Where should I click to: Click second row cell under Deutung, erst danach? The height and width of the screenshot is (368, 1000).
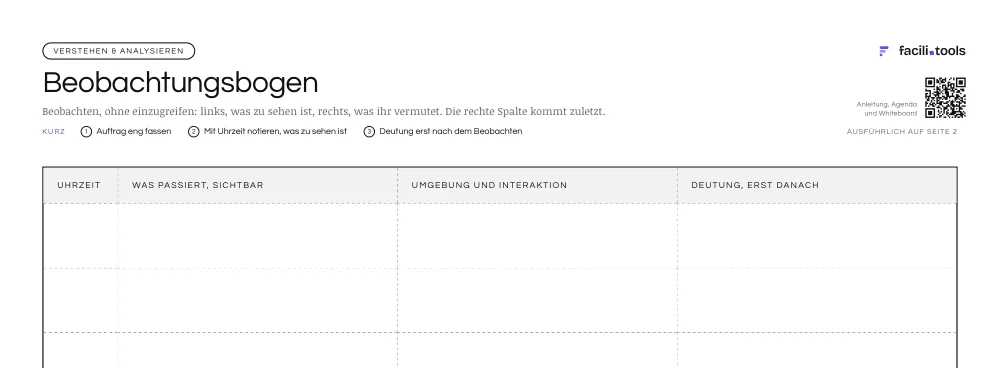(x=817, y=300)
